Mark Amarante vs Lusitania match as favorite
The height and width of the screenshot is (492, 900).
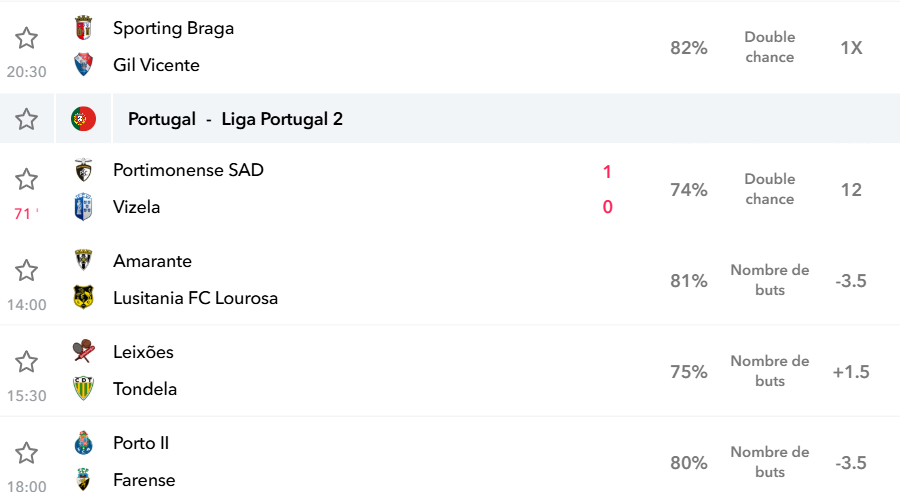[x=26, y=270]
